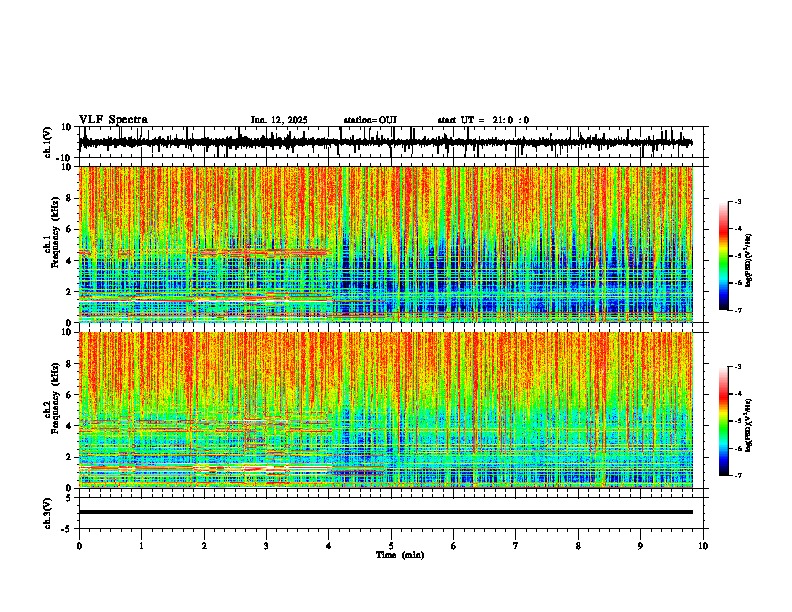Click time axis tick label "1"
This screenshot has width=792, height=612.
[x=141, y=546]
